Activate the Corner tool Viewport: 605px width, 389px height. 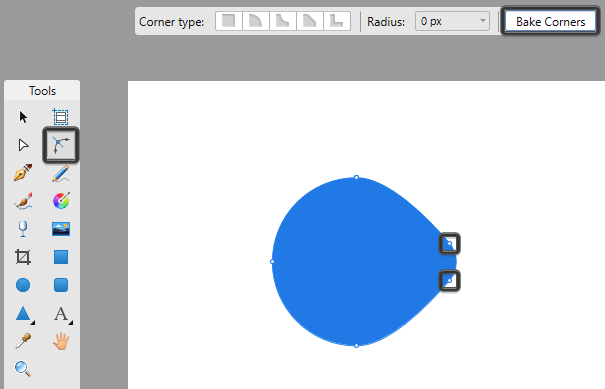coord(61,145)
